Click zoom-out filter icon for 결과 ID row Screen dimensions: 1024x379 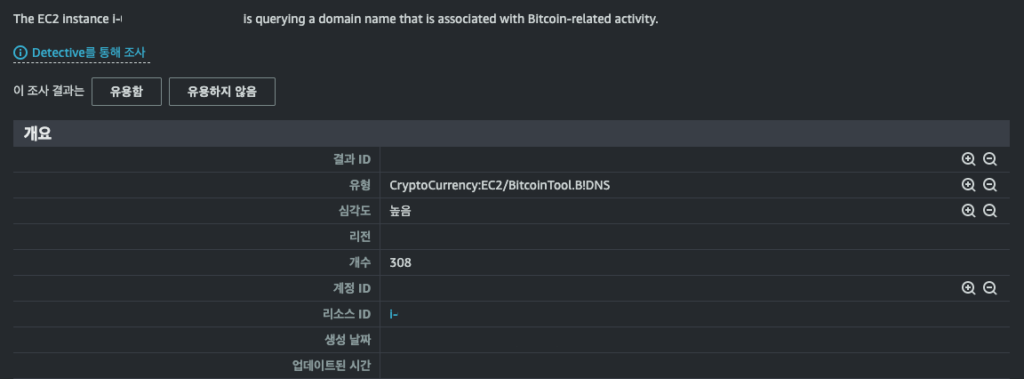click(990, 159)
